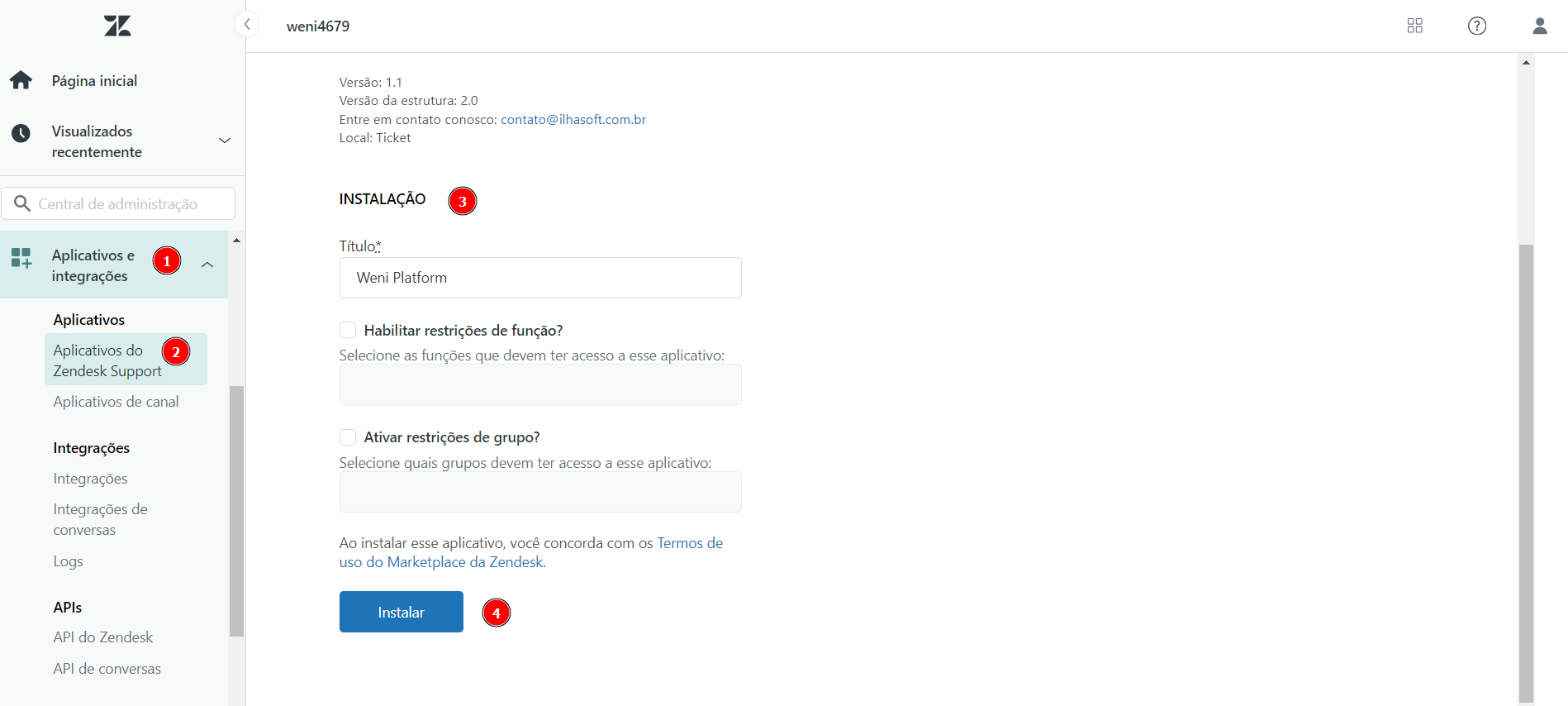
Task: Navigate to Logs in the sidebar
Action: (67, 561)
